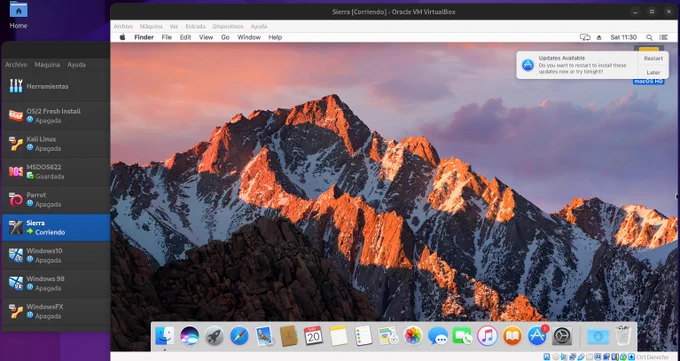
Task: Open the Downloads folder in dock
Action: tap(598, 336)
